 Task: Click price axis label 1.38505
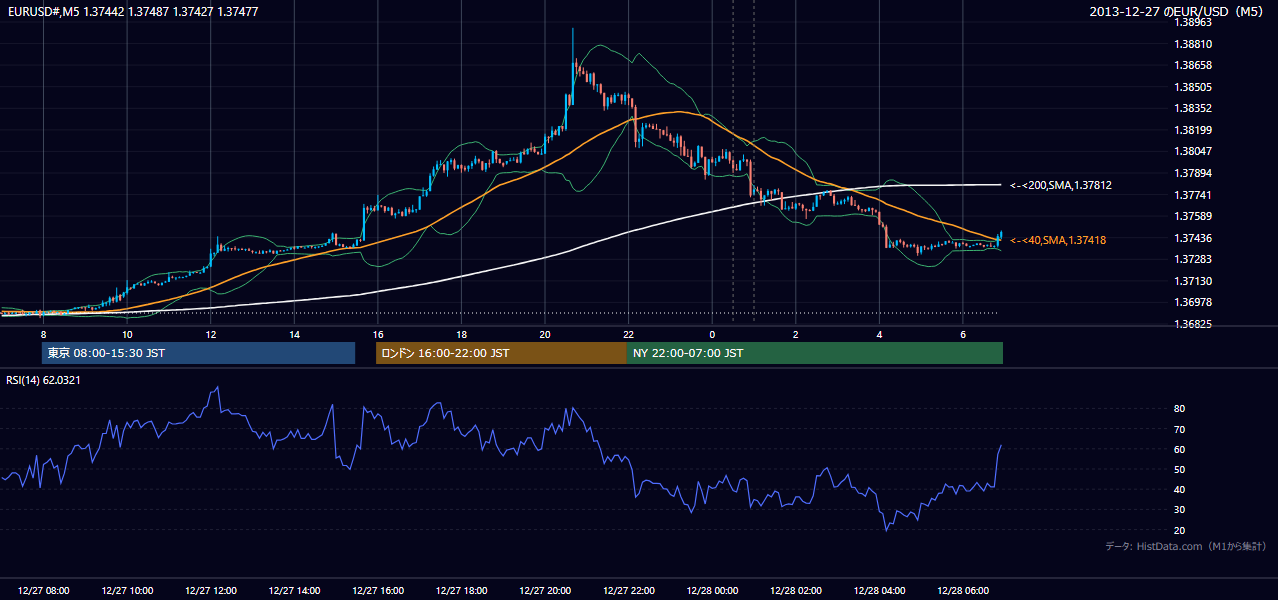[x=1193, y=87]
